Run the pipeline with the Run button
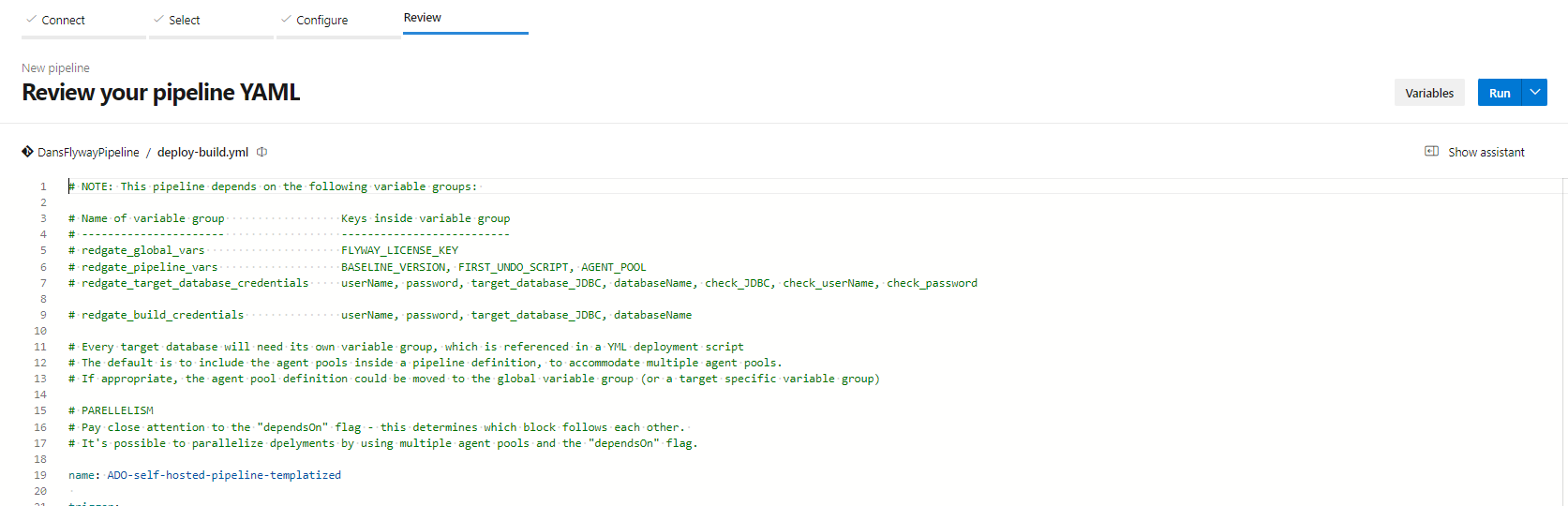1568x506 pixels. (1500, 93)
